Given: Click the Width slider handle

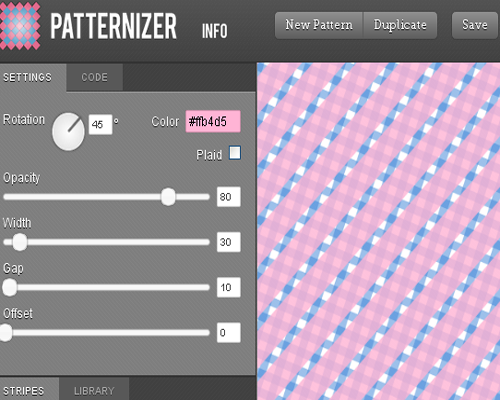Looking at the screenshot, I should pyautogui.click(x=20, y=242).
